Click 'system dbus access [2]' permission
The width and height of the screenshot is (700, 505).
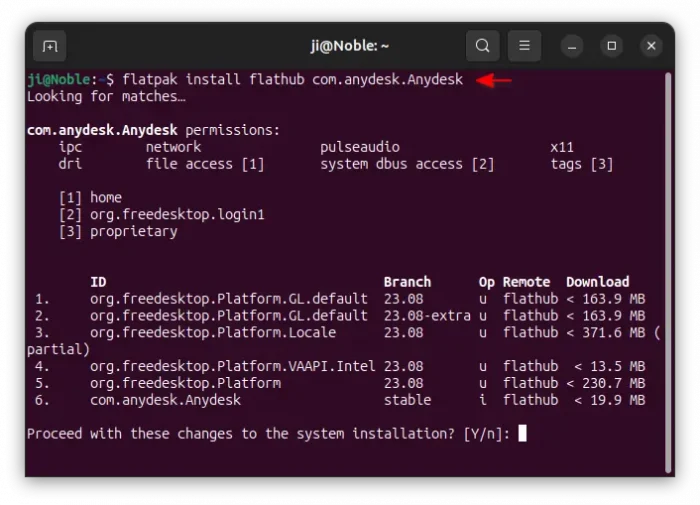[x=407, y=164]
